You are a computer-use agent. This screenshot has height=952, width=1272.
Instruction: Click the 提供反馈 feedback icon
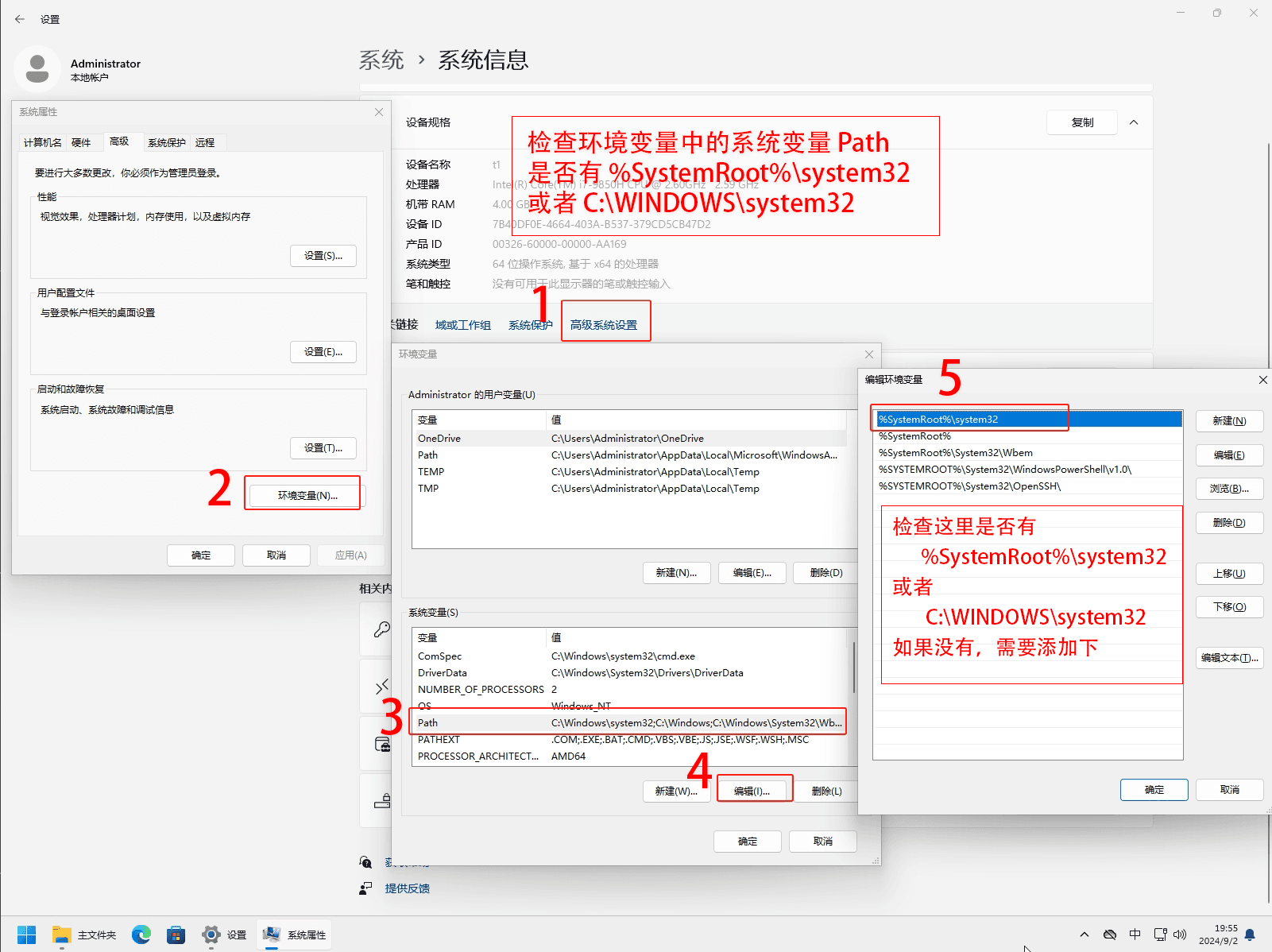pyautogui.click(x=365, y=888)
